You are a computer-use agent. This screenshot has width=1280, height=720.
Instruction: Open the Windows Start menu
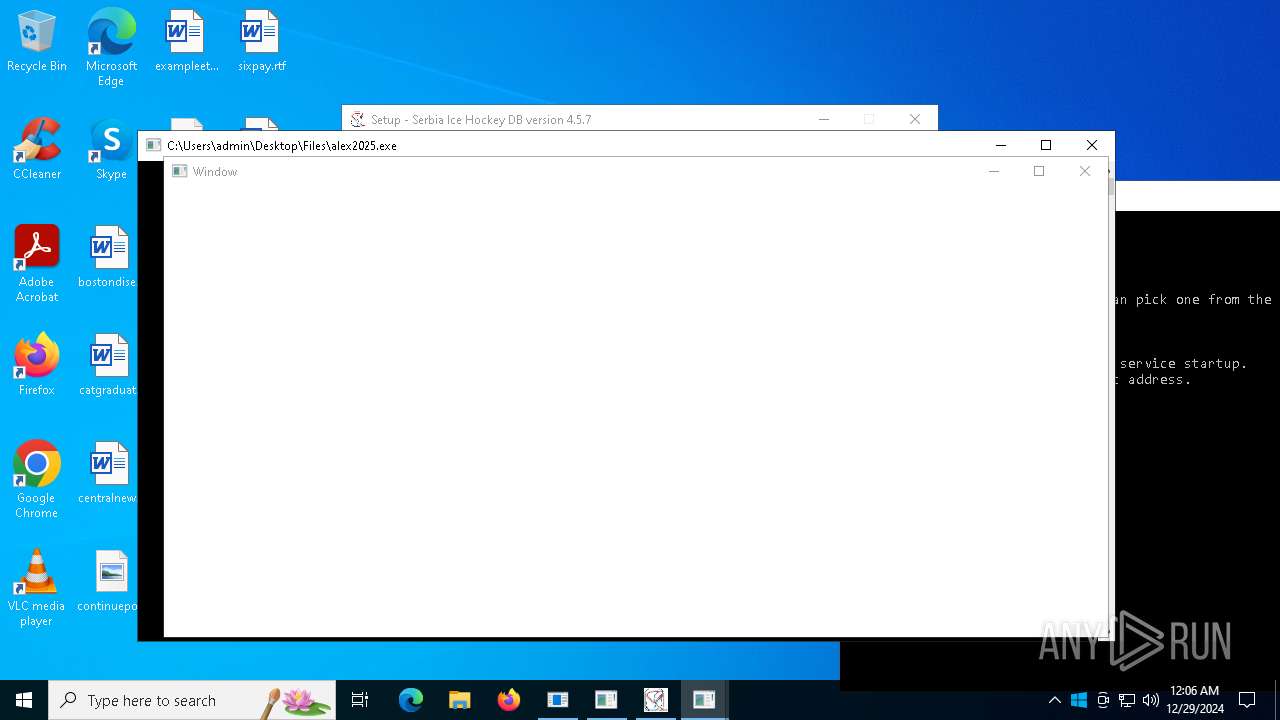[x=24, y=700]
